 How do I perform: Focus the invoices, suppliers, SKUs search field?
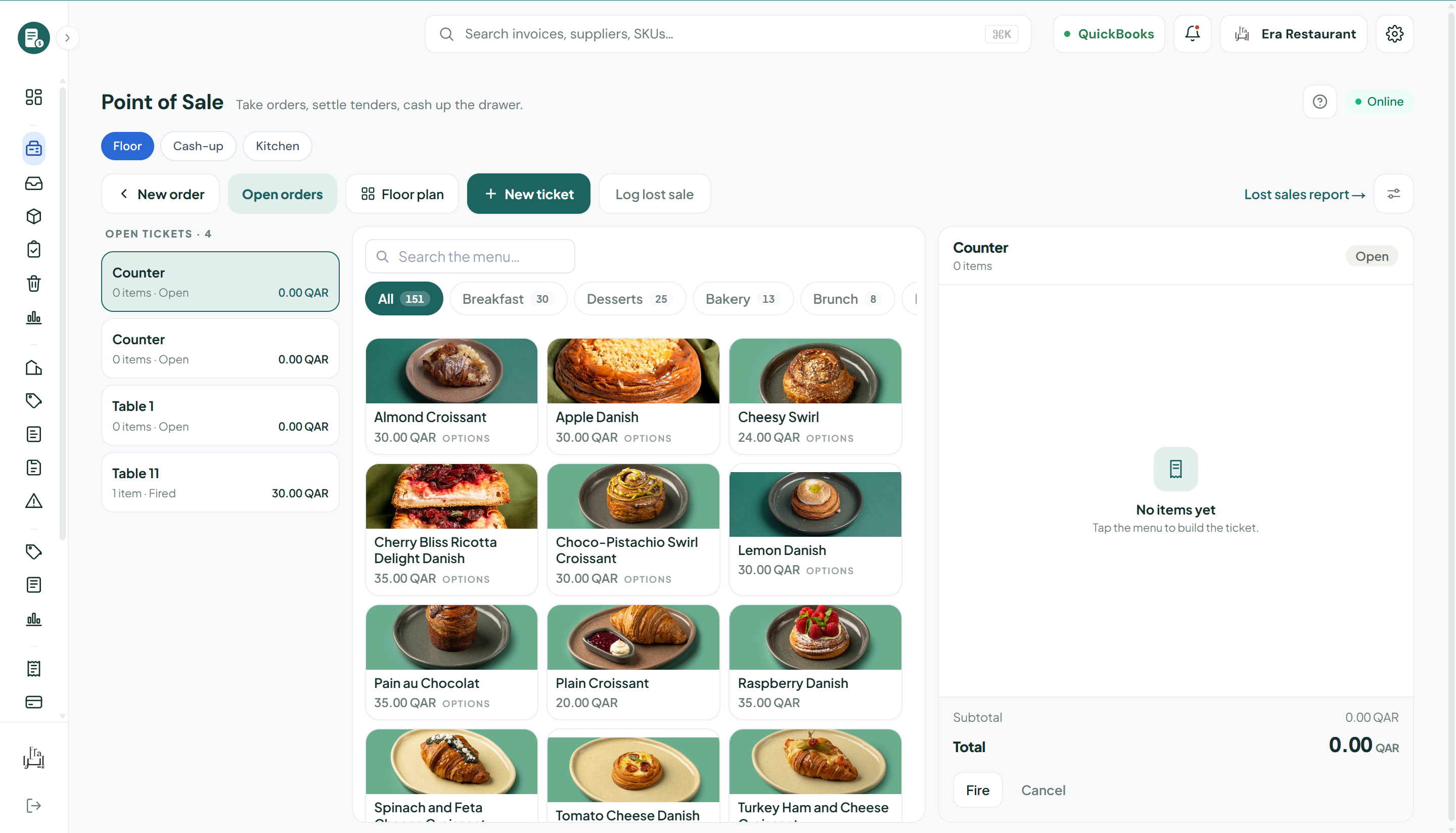727,34
